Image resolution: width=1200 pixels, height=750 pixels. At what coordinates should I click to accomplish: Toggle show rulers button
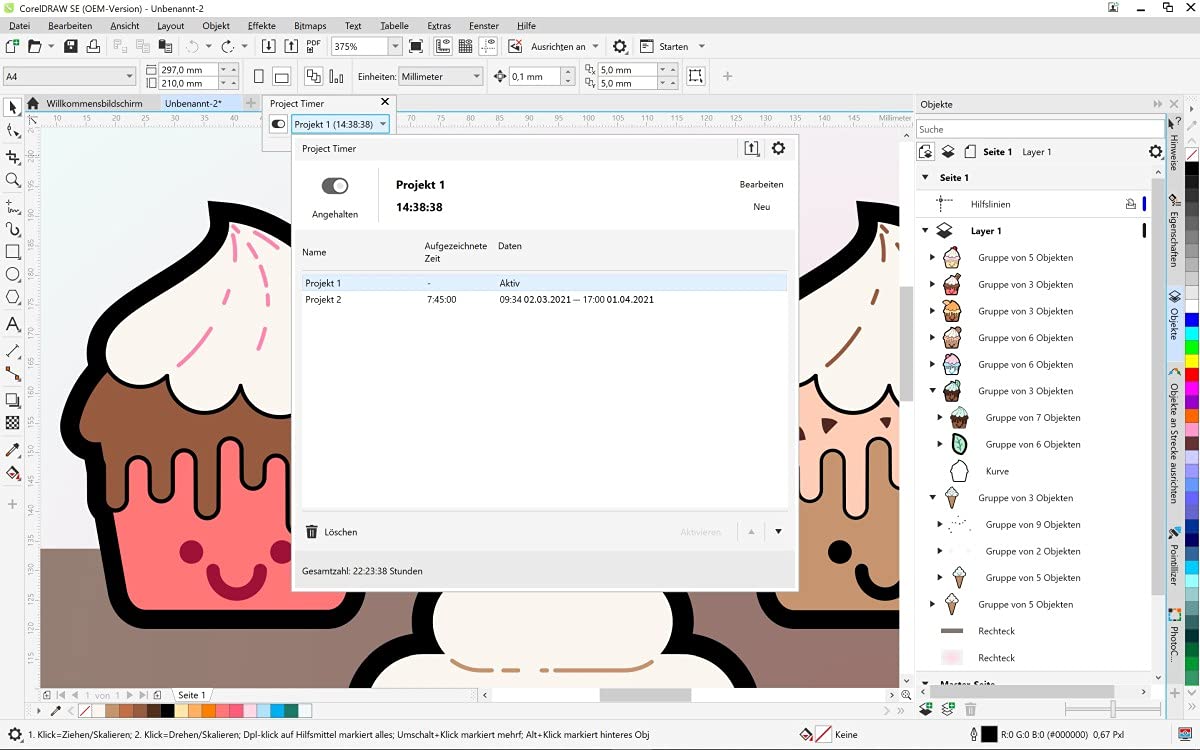442,46
